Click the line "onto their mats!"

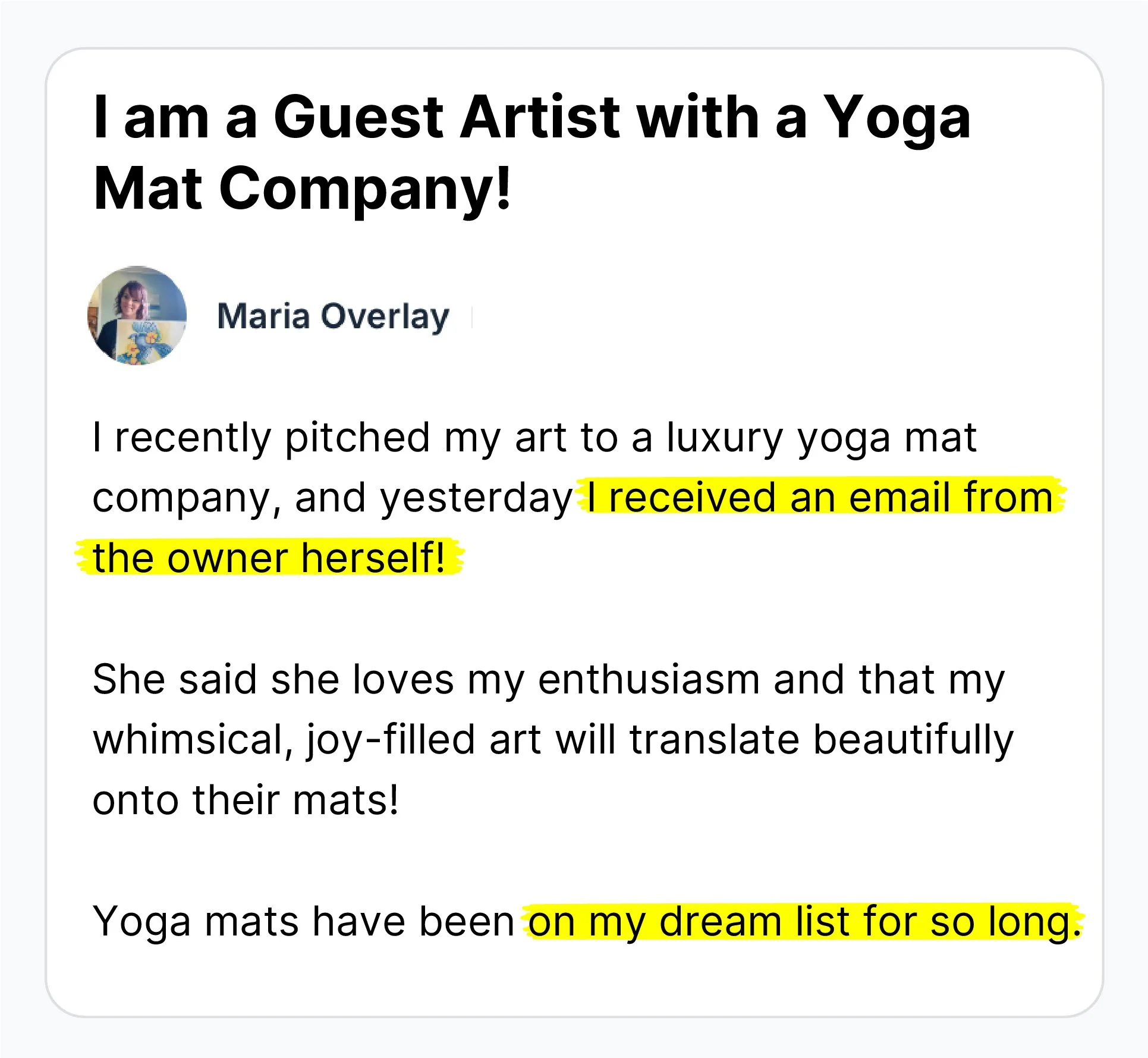[245, 800]
